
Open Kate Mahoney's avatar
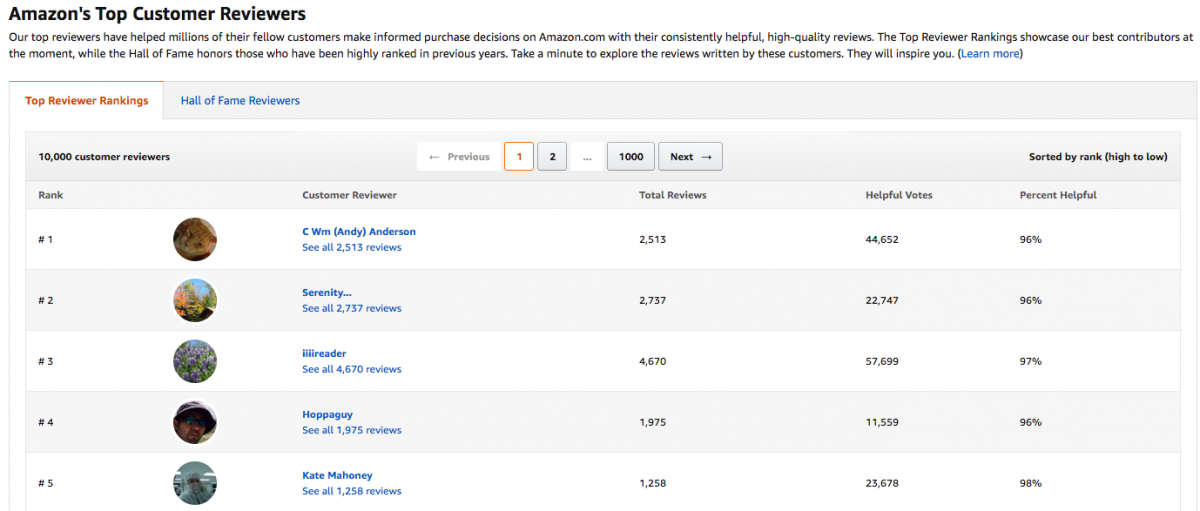coord(195,483)
